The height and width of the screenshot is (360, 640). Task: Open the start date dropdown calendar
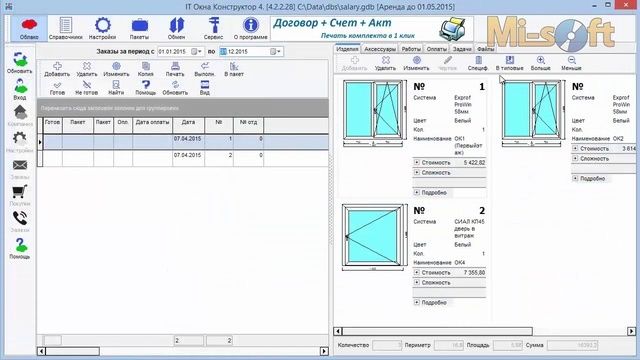click(197, 51)
